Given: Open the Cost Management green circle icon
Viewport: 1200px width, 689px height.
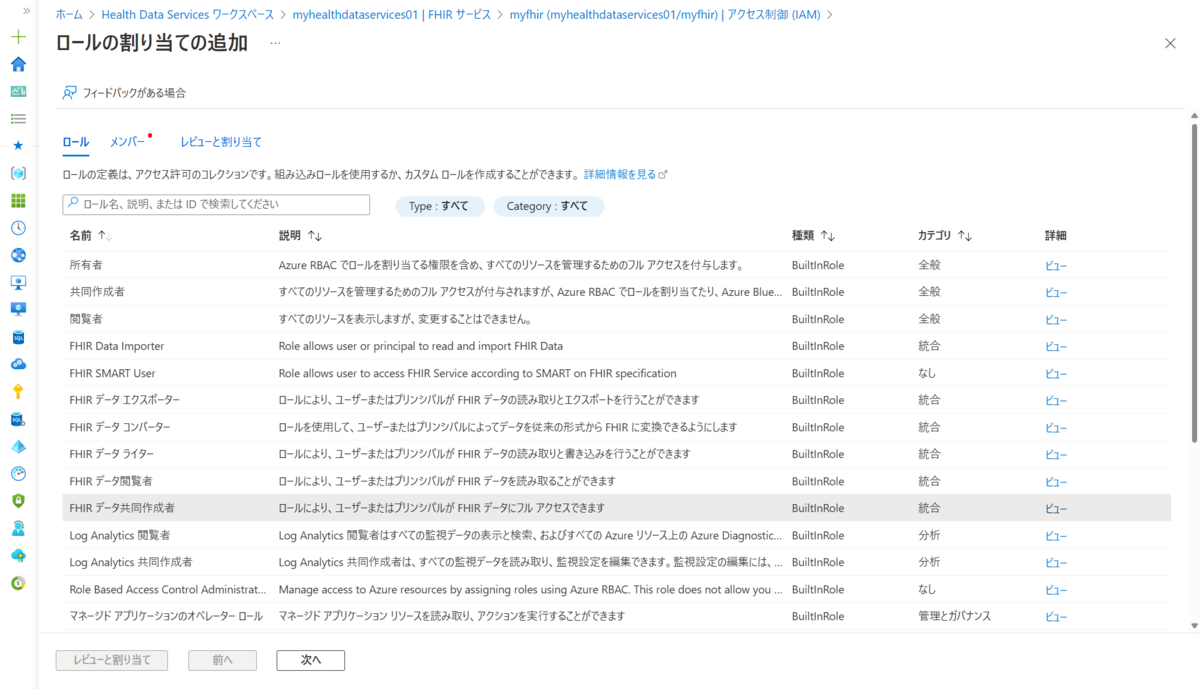Looking at the screenshot, I should (x=18, y=582).
